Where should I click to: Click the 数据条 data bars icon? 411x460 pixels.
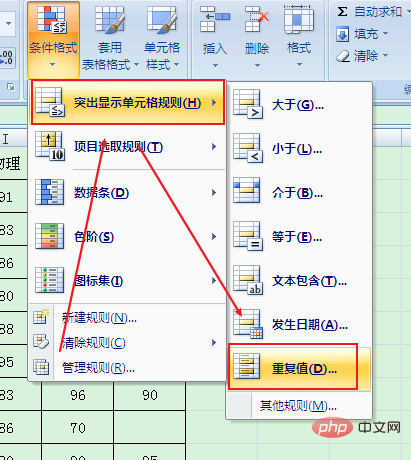[x=50, y=192]
